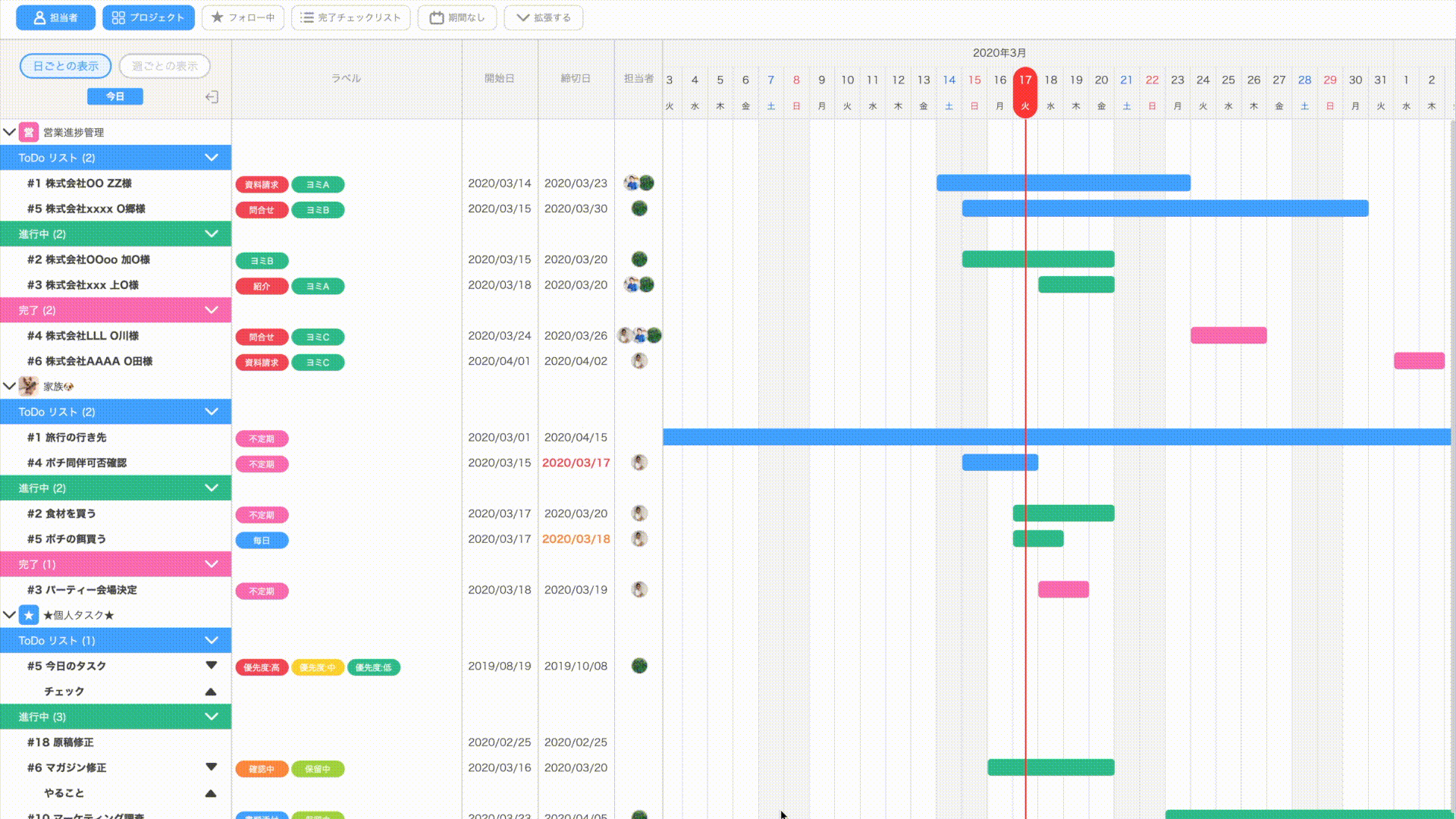This screenshot has height=819, width=1456.
Task: Collapse the 営業進捗管理 project tree
Action: pyautogui.click(x=9, y=132)
